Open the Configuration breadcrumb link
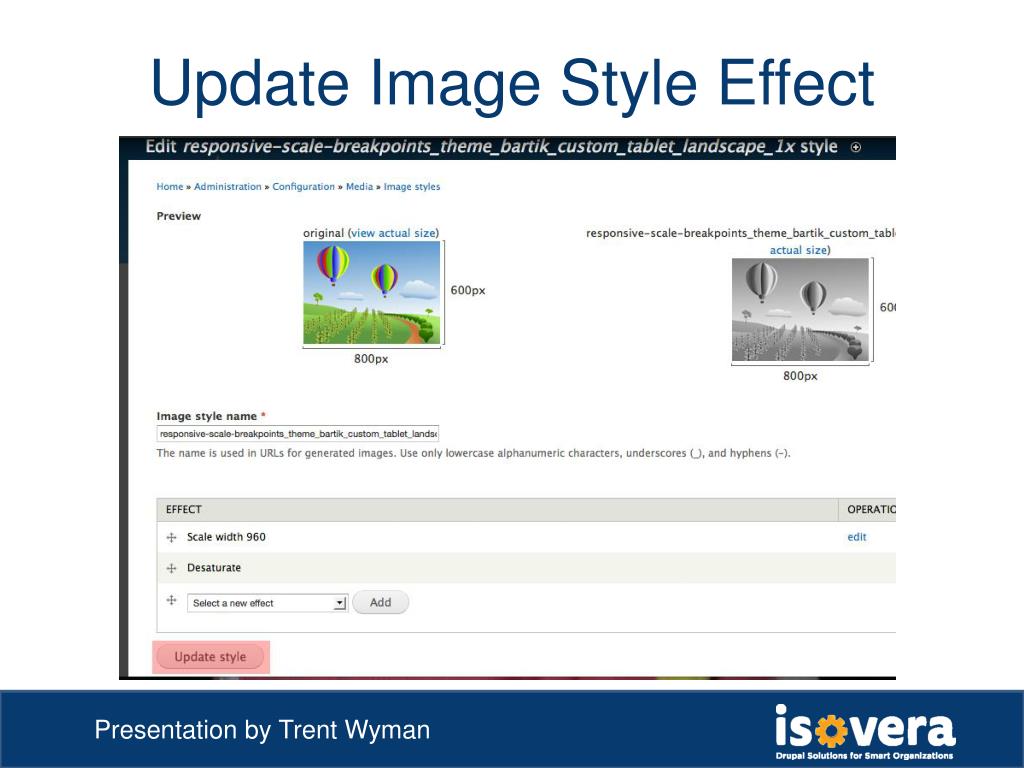The height and width of the screenshot is (768, 1024). point(303,187)
